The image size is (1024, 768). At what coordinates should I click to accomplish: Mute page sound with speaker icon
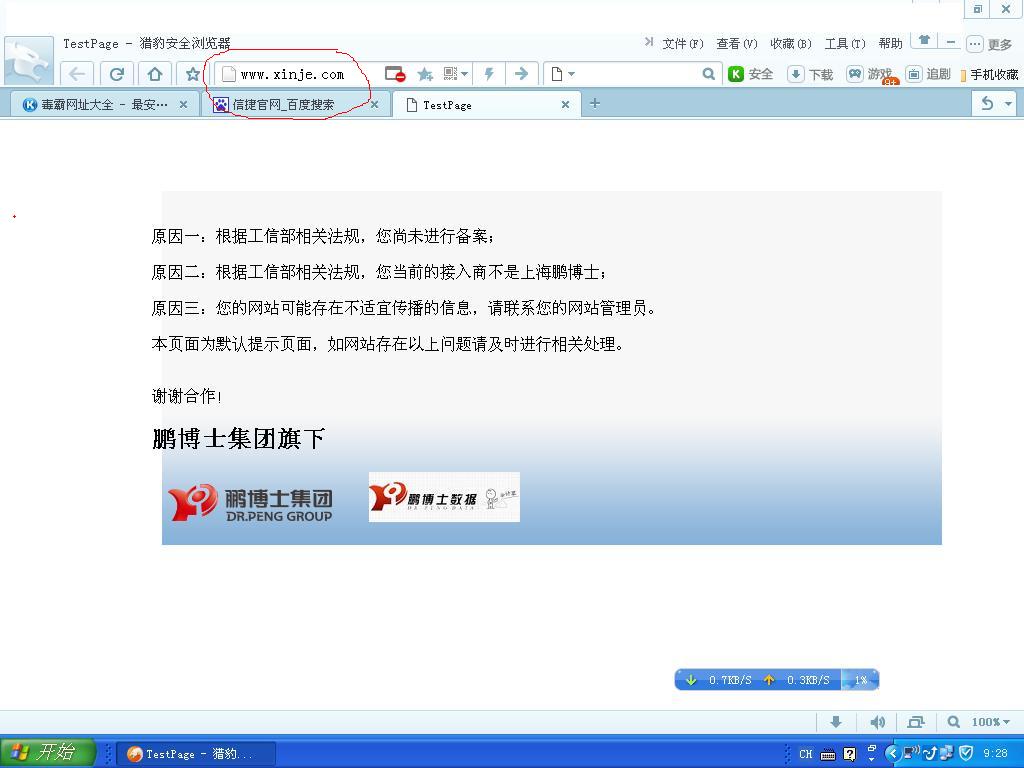(x=877, y=722)
